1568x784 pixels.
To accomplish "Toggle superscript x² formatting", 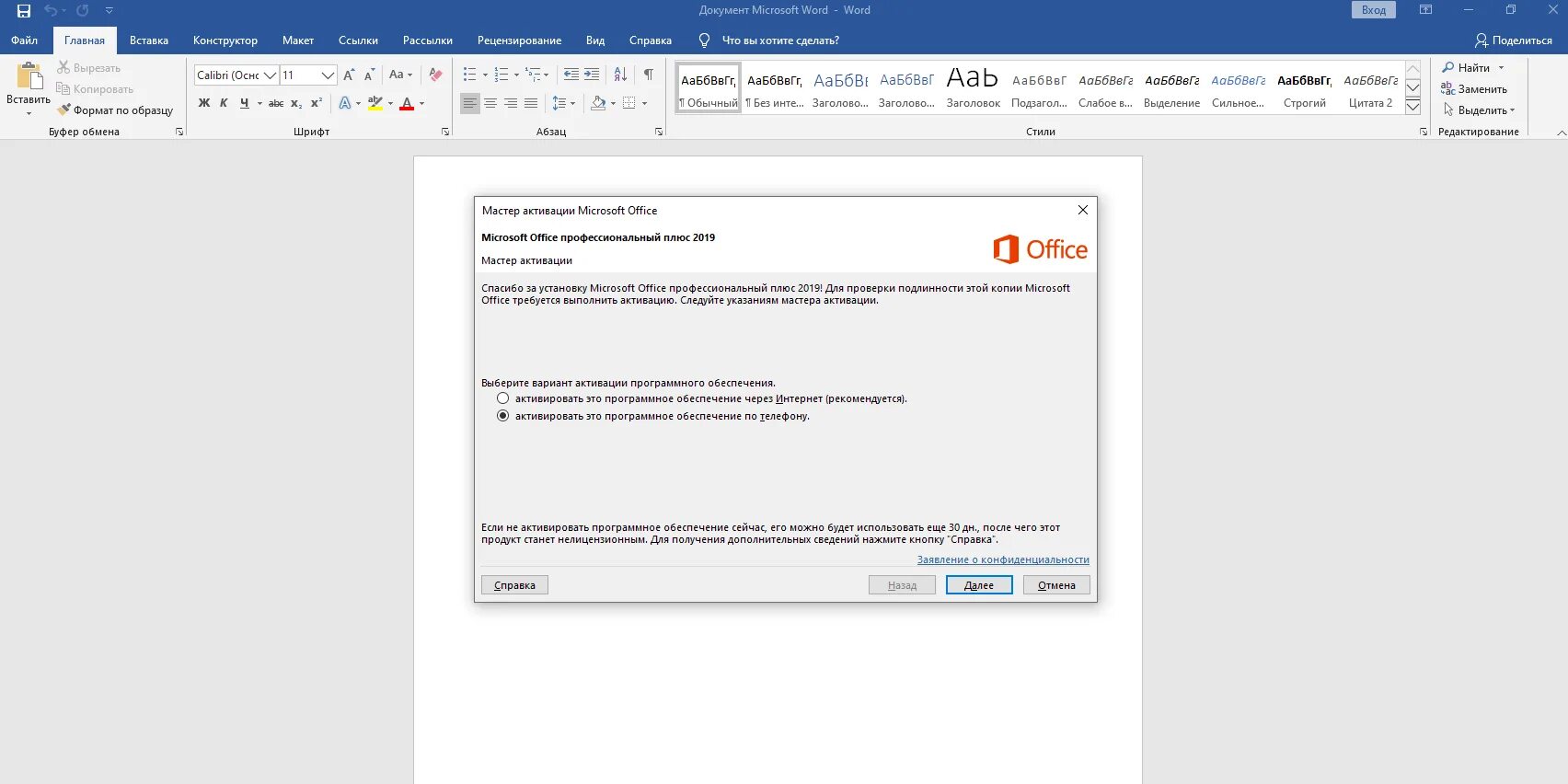I will pyautogui.click(x=317, y=103).
